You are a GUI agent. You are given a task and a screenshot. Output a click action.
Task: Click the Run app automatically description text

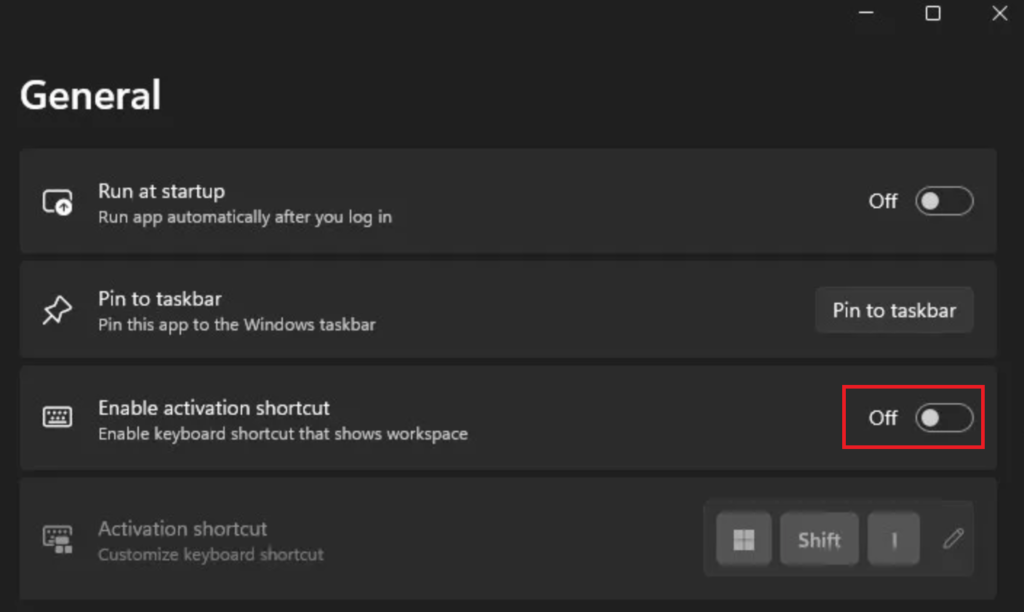244,217
